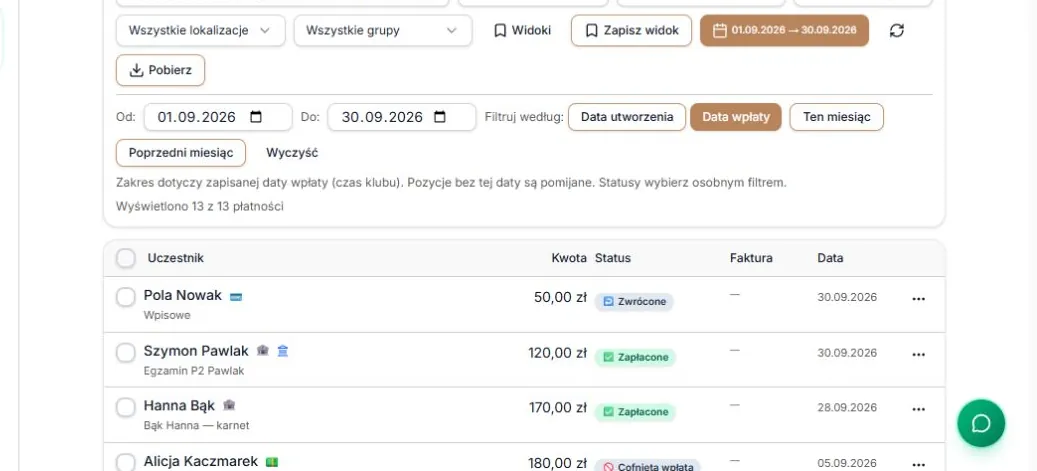Screen dimensions: 1037x471
Task: Click the Wpisowe description under Pola Nowak
Action: (x=167, y=316)
